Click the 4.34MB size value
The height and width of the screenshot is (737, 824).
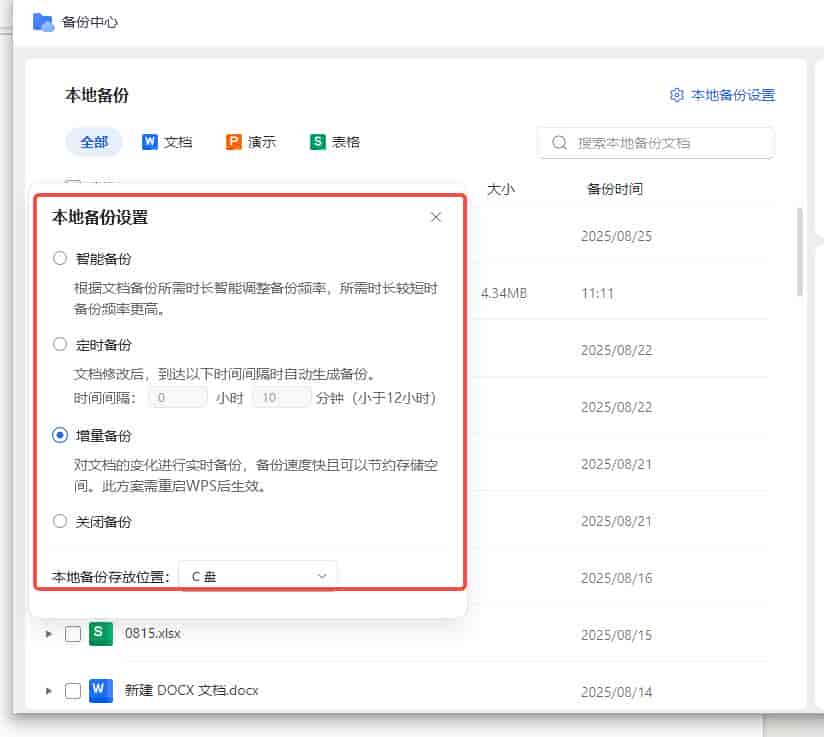pyautogui.click(x=503, y=293)
